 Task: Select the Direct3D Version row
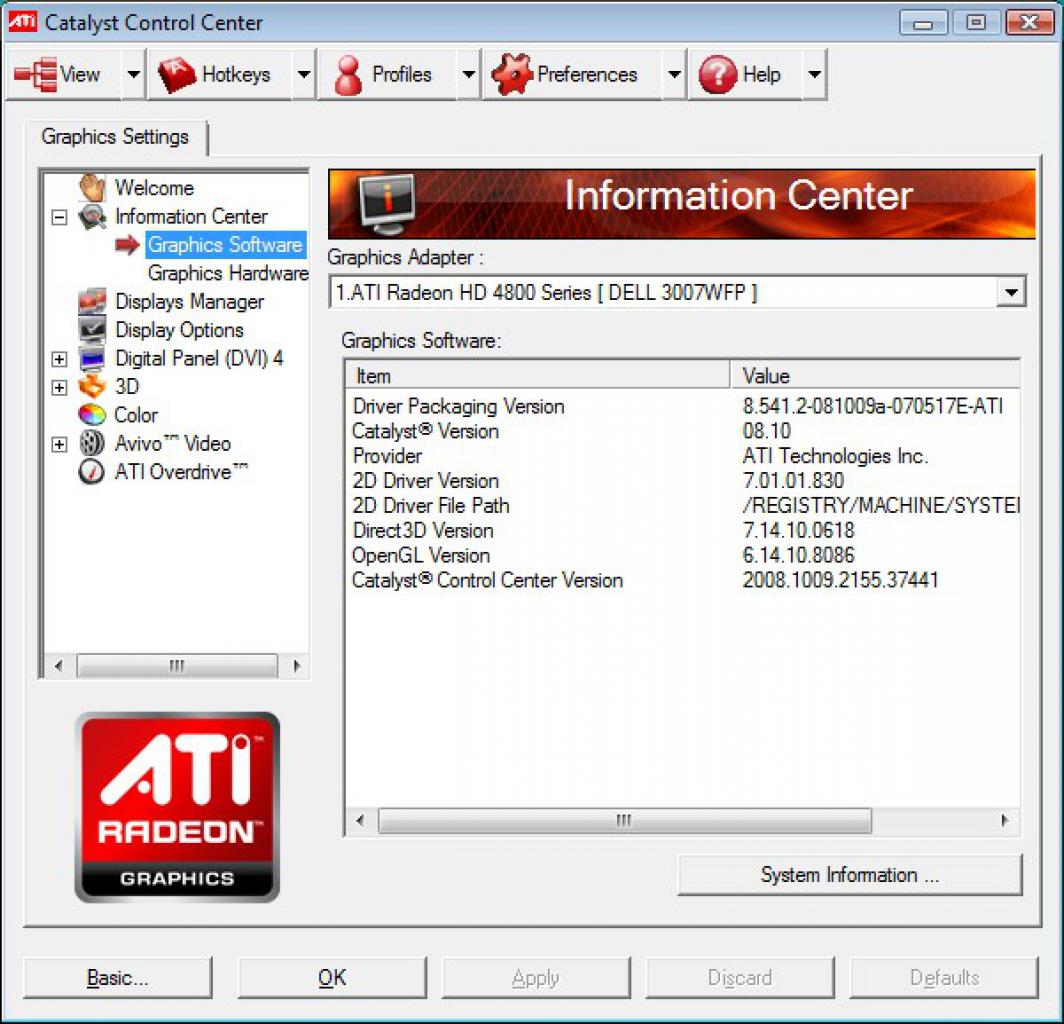pyautogui.click(x=683, y=531)
